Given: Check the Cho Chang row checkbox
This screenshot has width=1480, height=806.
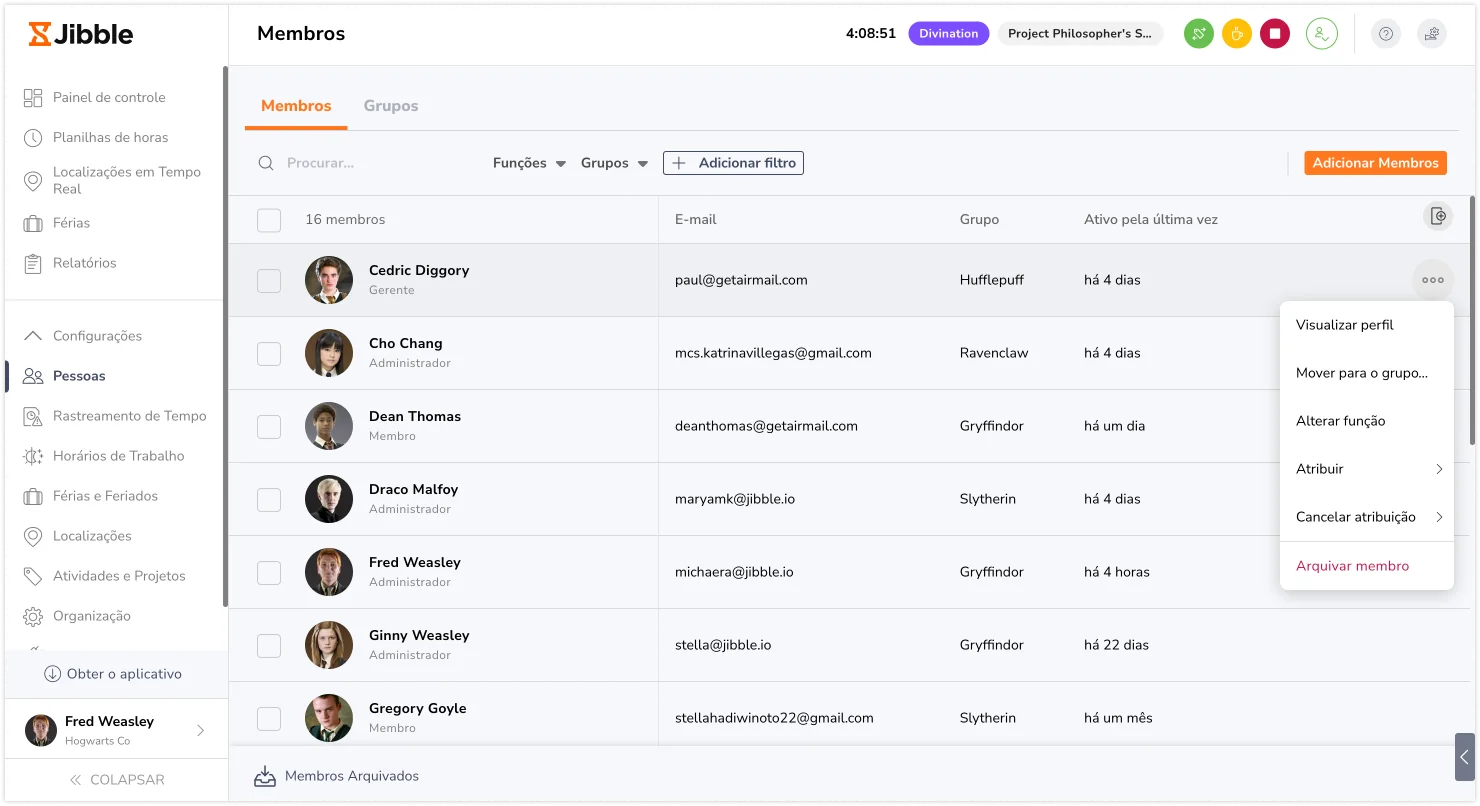Looking at the screenshot, I should click(x=269, y=354).
